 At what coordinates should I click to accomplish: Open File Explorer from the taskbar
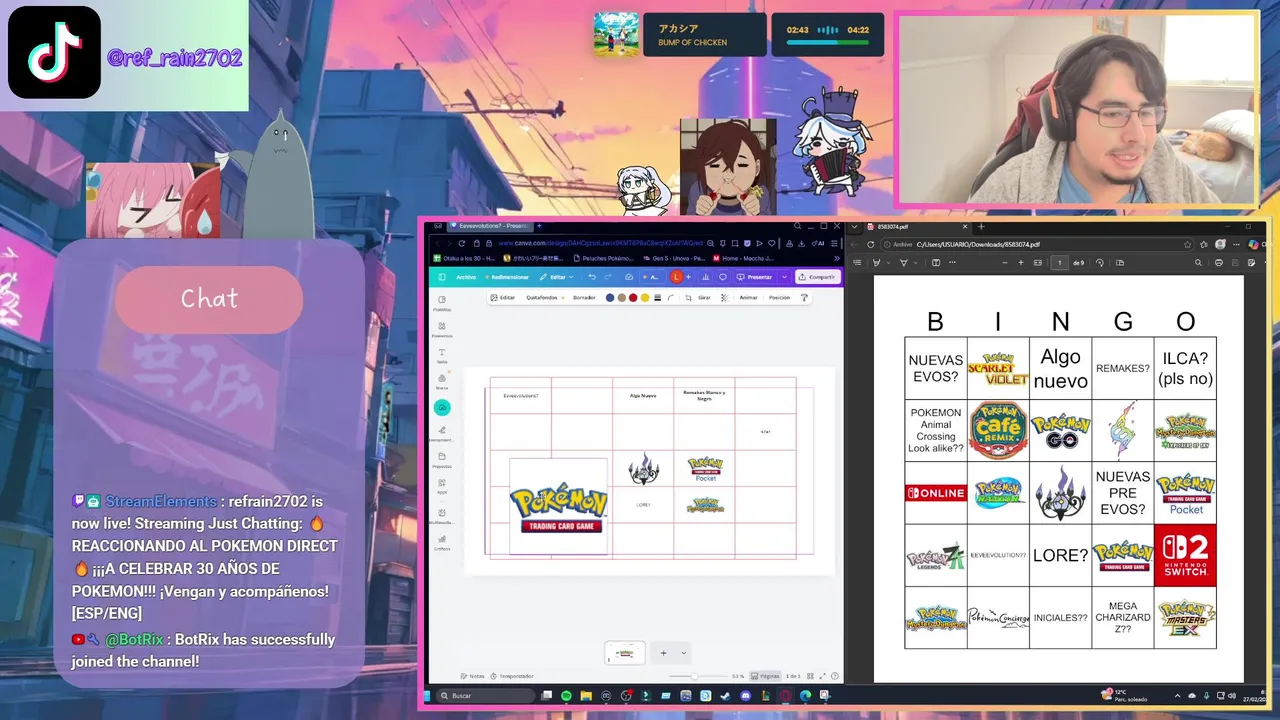[x=586, y=695]
